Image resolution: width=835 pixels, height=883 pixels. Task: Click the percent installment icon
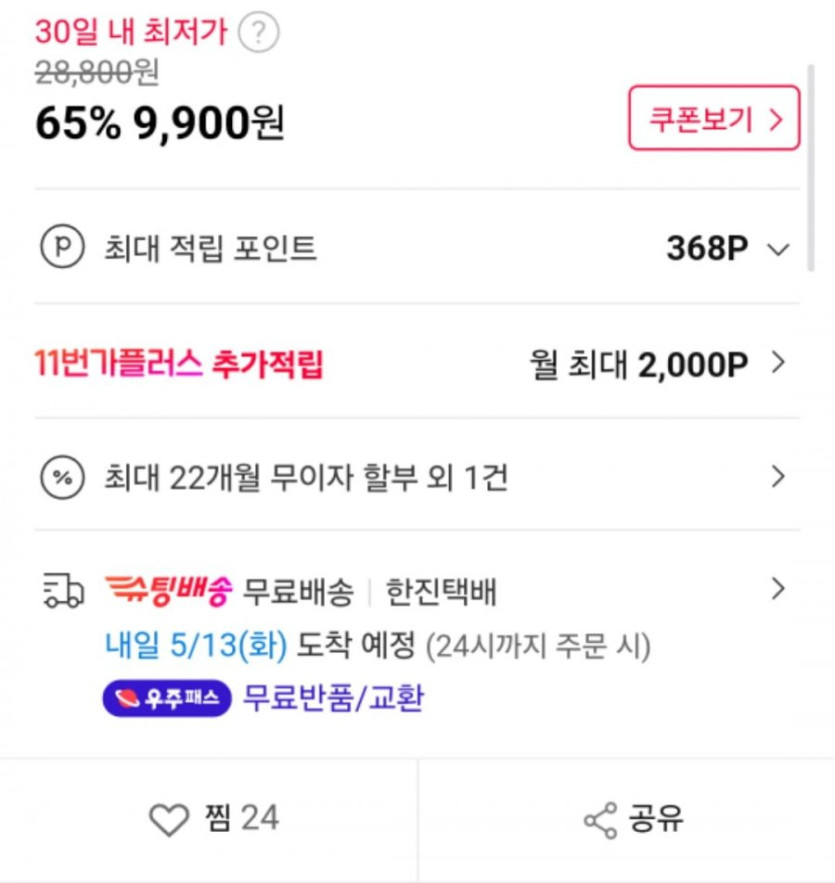(61, 477)
